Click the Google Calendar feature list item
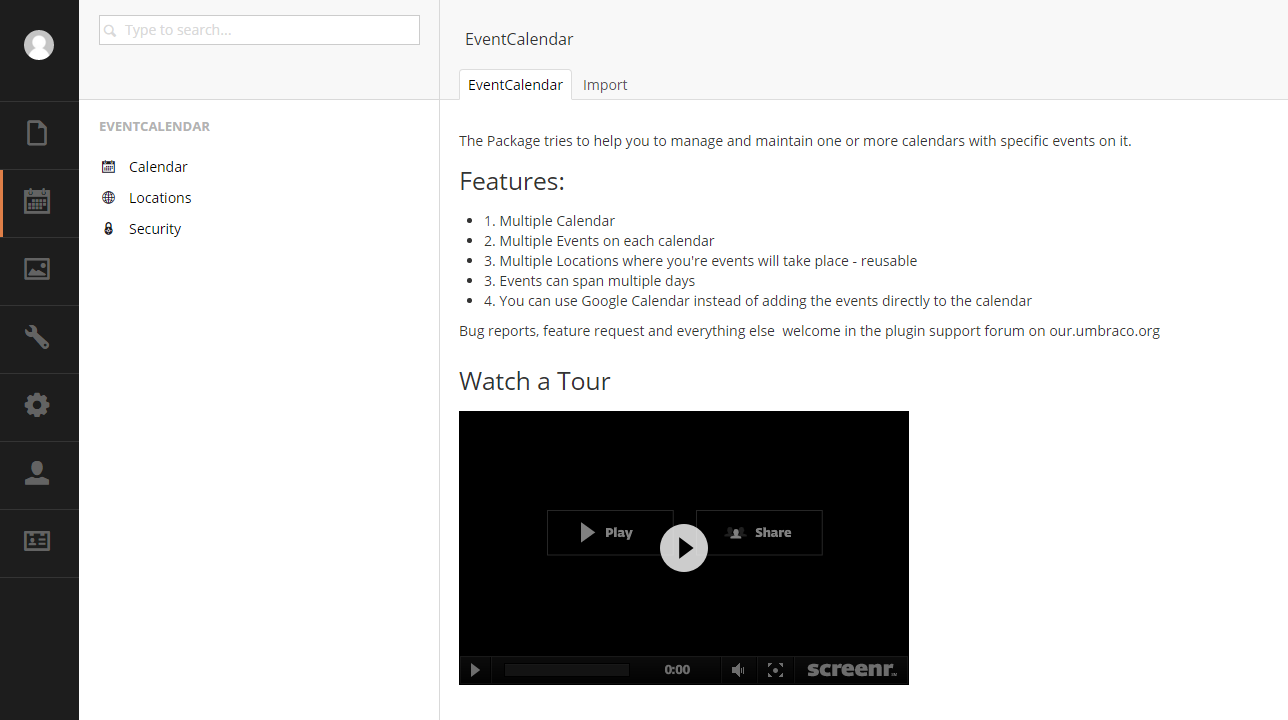 pyautogui.click(x=758, y=301)
